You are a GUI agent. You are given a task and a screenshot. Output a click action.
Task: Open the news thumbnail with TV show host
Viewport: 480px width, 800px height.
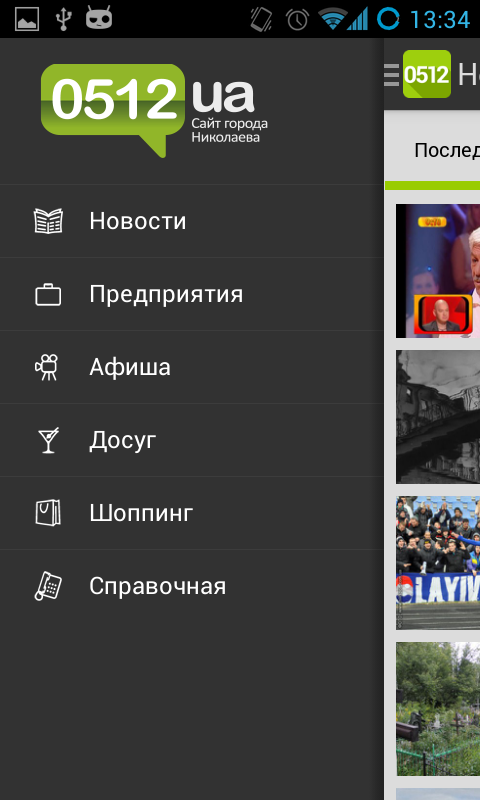tap(438, 271)
